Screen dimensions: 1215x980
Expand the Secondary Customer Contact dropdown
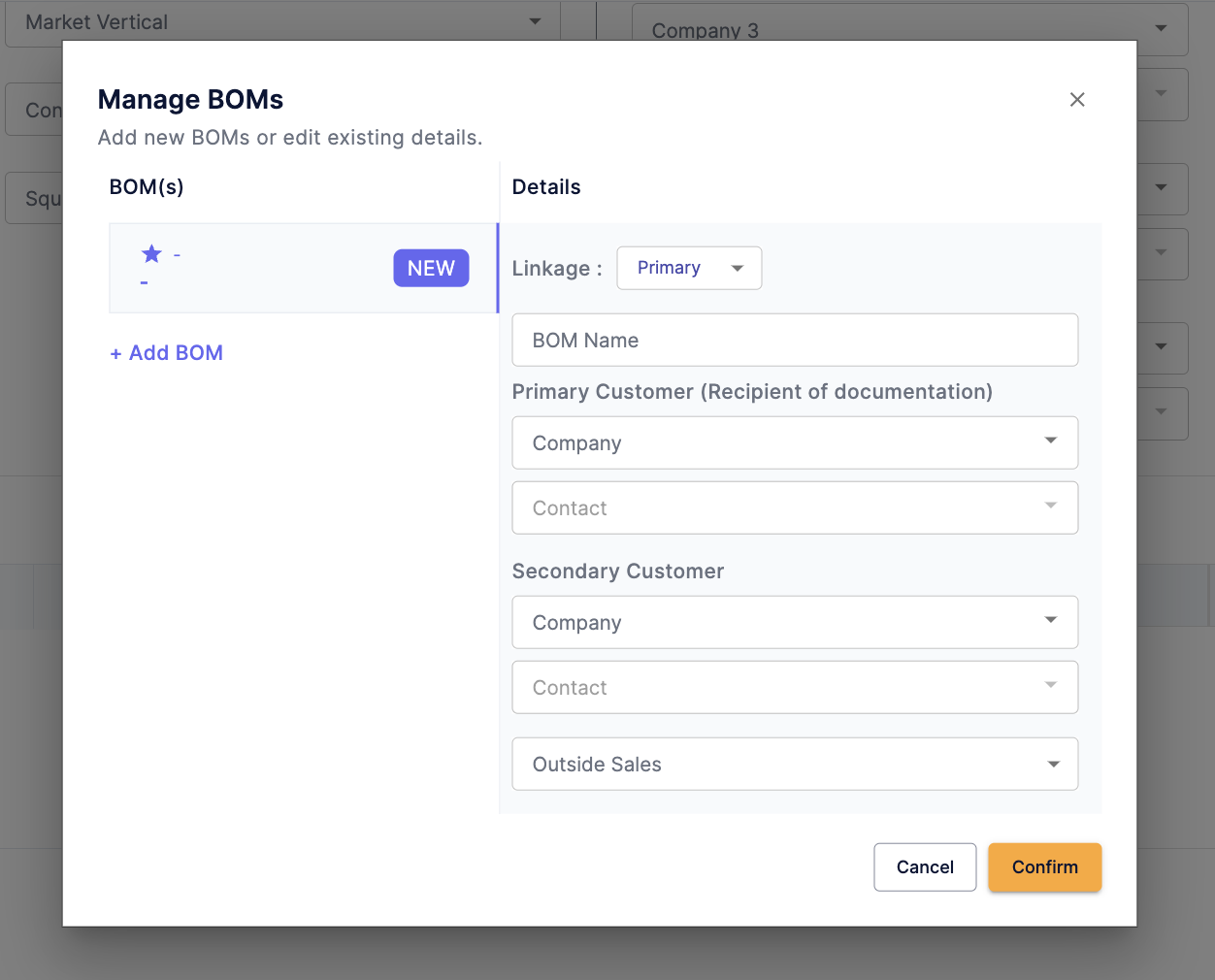pos(794,687)
